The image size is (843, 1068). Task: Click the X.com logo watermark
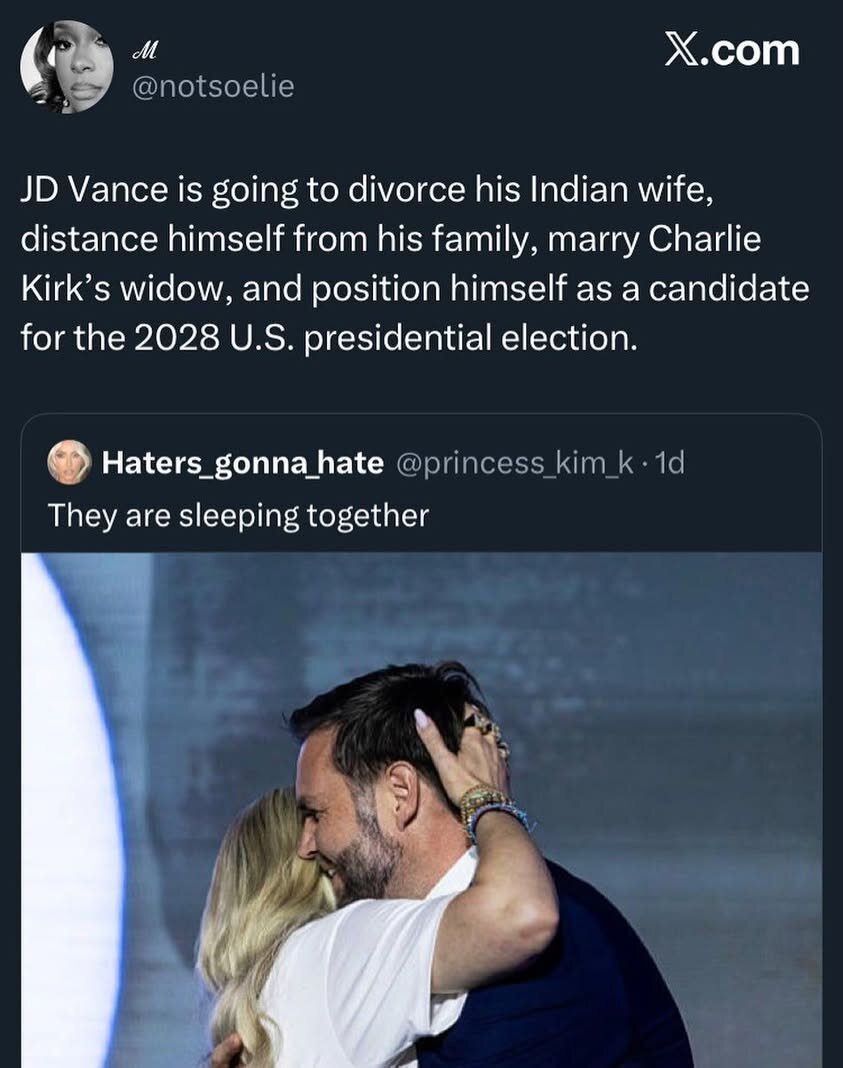point(733,50)
